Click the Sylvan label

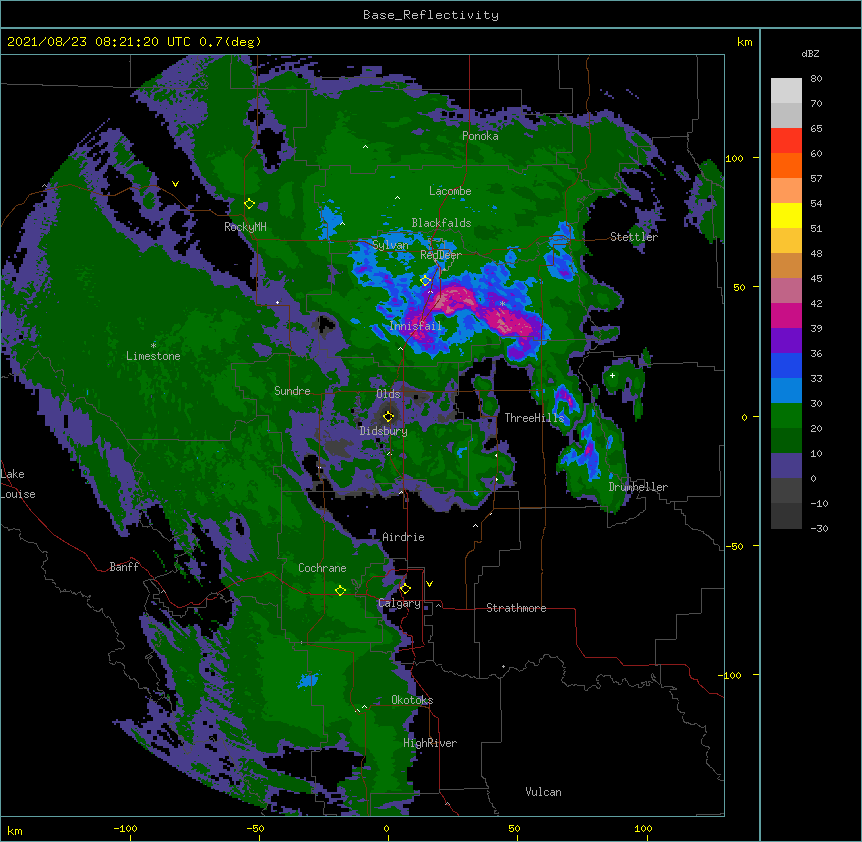[390, 245]
